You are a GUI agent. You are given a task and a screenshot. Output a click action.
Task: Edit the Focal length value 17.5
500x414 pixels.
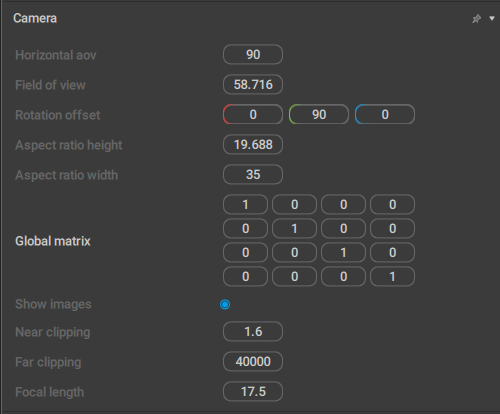[253, 391]
